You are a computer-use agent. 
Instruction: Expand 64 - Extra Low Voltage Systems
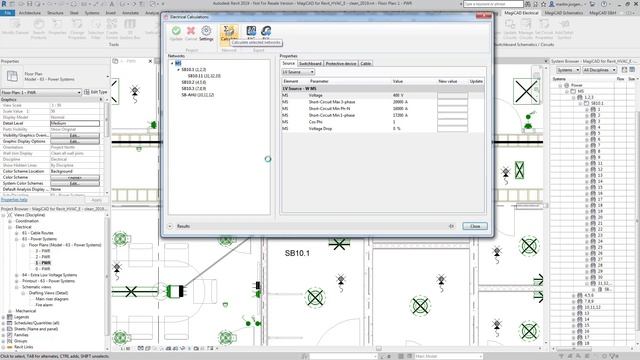point(17,275)
